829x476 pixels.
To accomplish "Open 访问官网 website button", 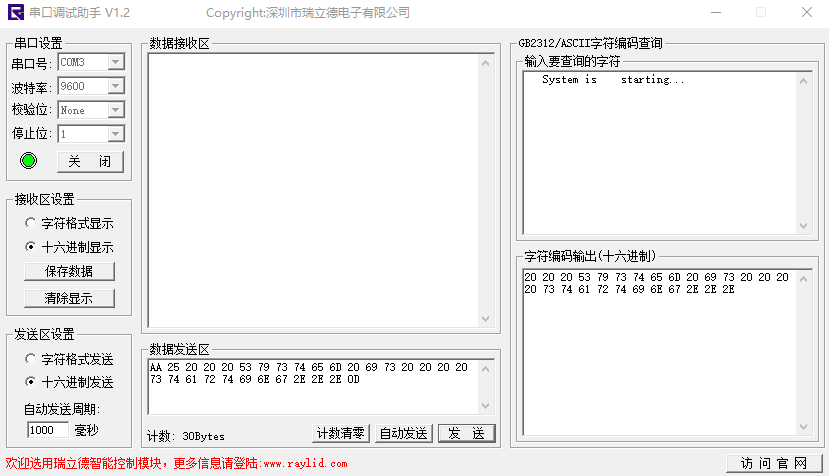I will click(773, 463).
